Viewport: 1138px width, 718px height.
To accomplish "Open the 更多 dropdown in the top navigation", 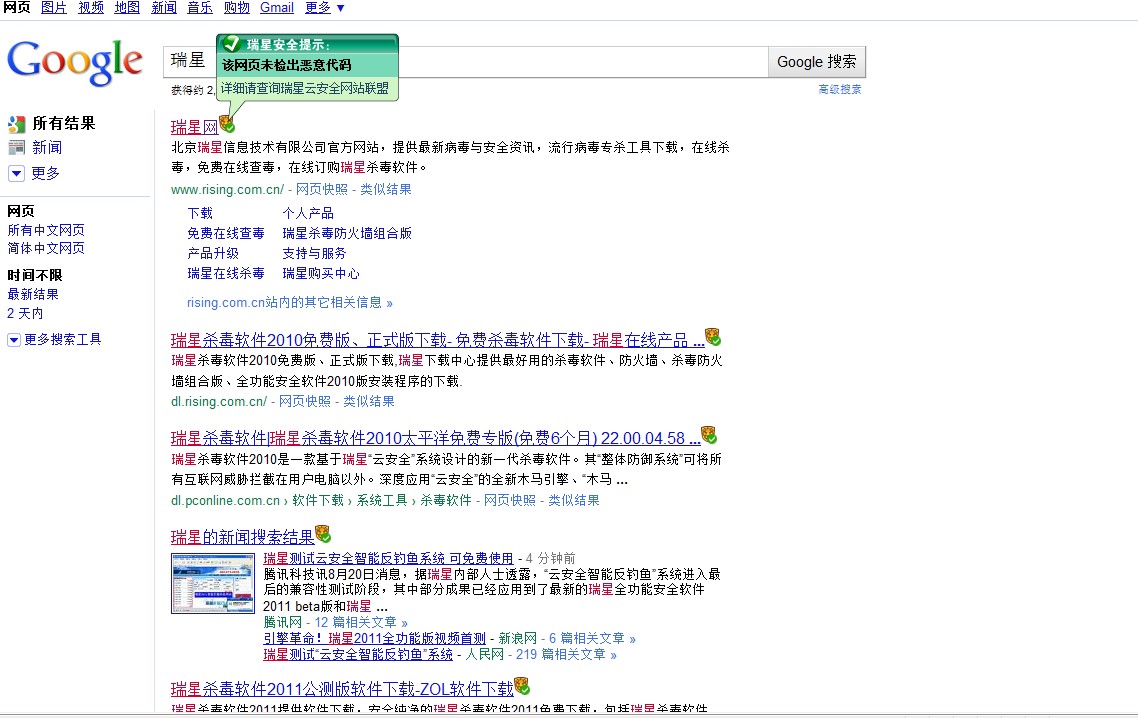I will [324, 8].
